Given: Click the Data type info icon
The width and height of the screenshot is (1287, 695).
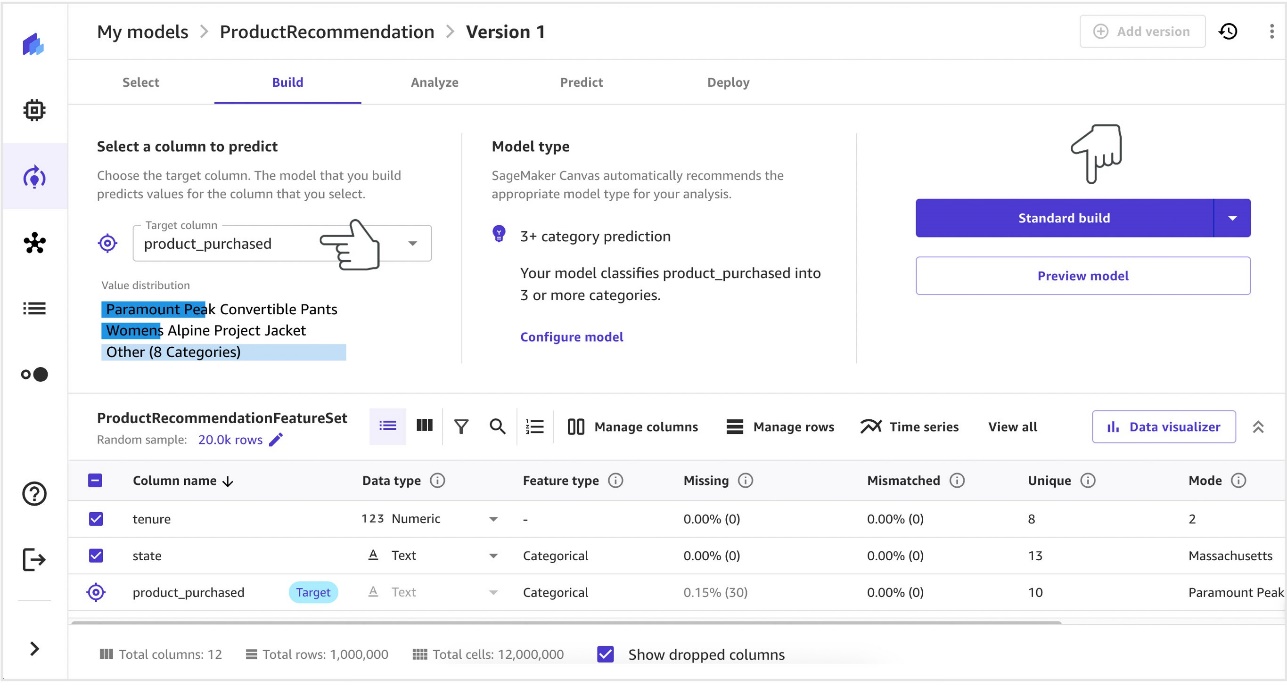Looking at the screenshot, I should click(x=437, y=481).
